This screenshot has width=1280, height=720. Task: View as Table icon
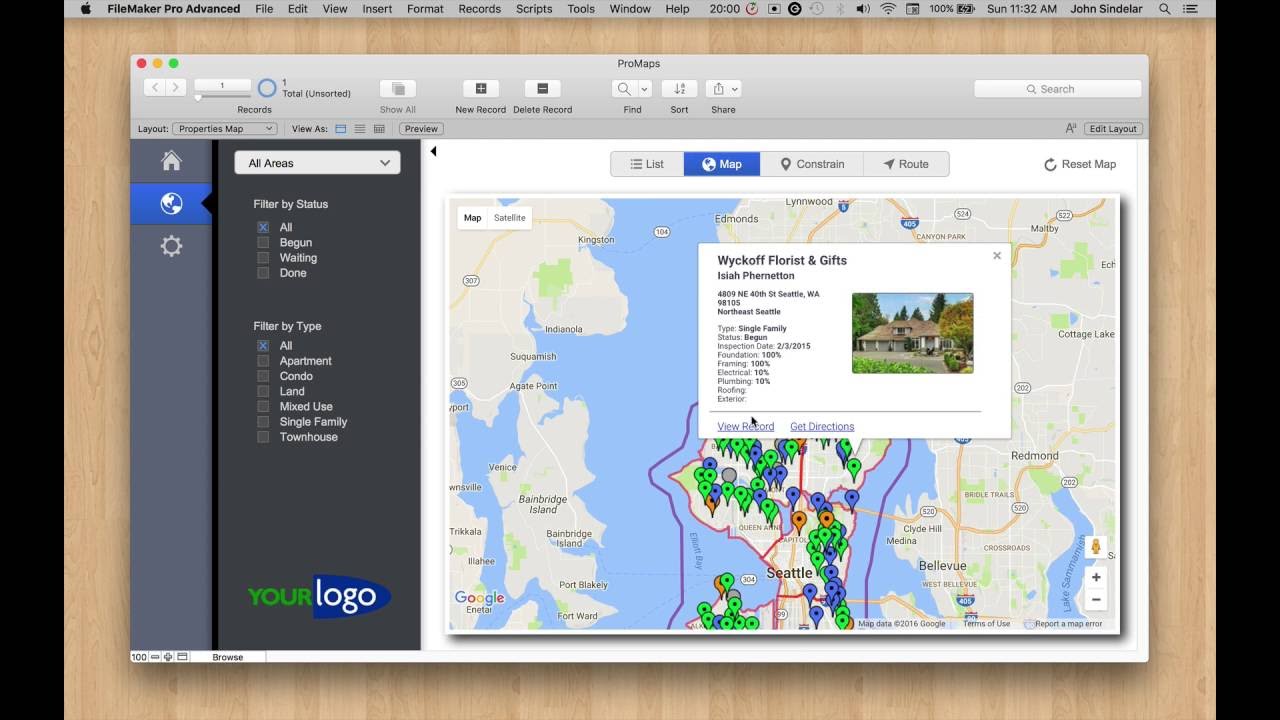tap(379, 129)
